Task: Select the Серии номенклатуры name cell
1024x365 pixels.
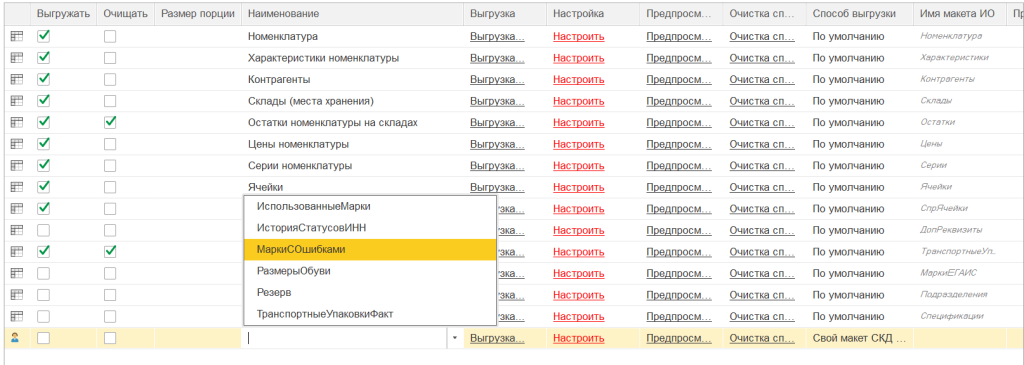Action: 352,166
